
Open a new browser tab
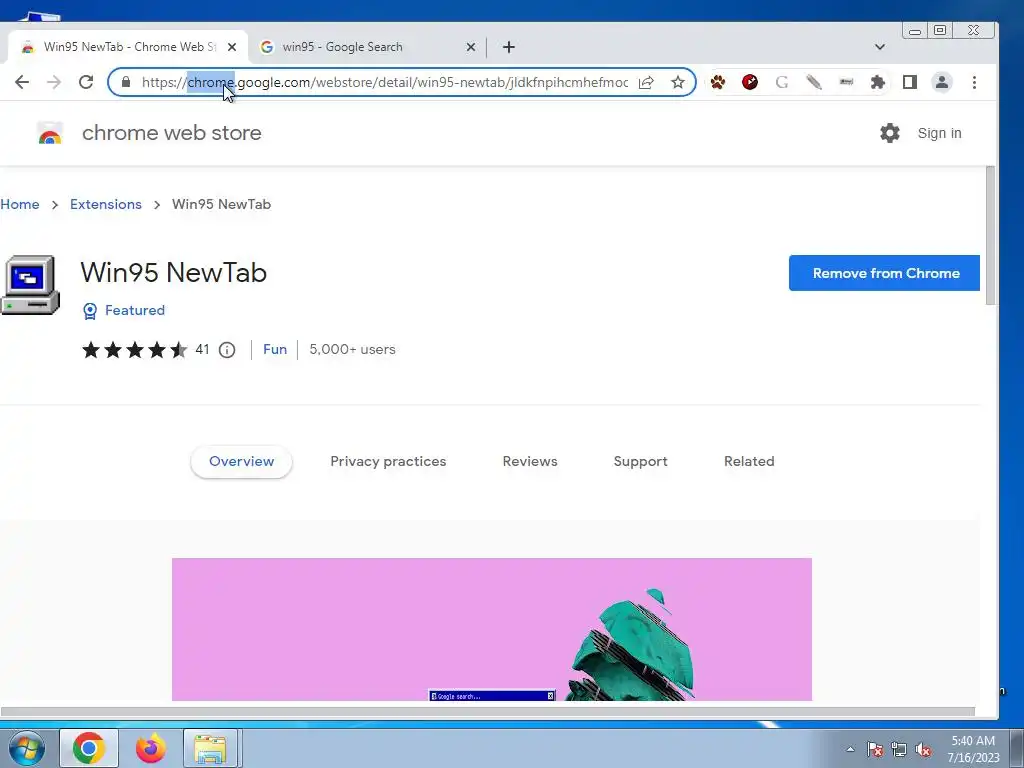point(509,47)
